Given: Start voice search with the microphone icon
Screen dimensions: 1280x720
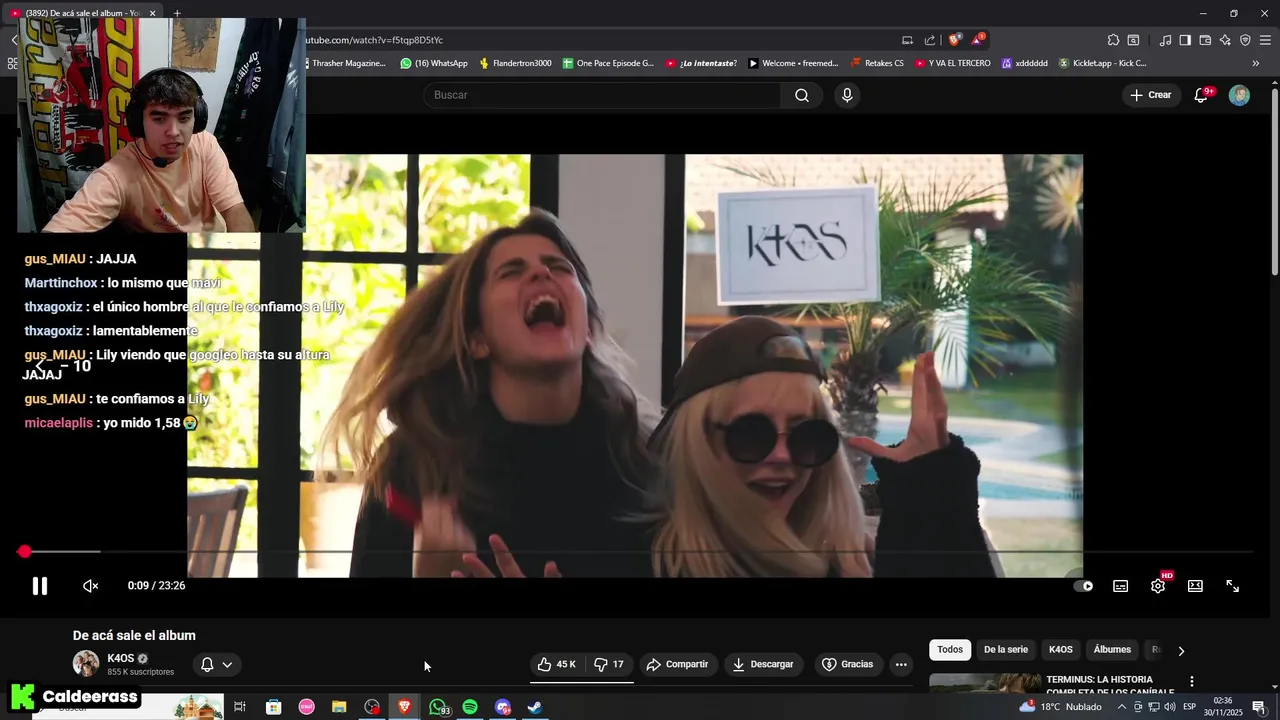Looking at the screenshot, I should click(847, 95).
